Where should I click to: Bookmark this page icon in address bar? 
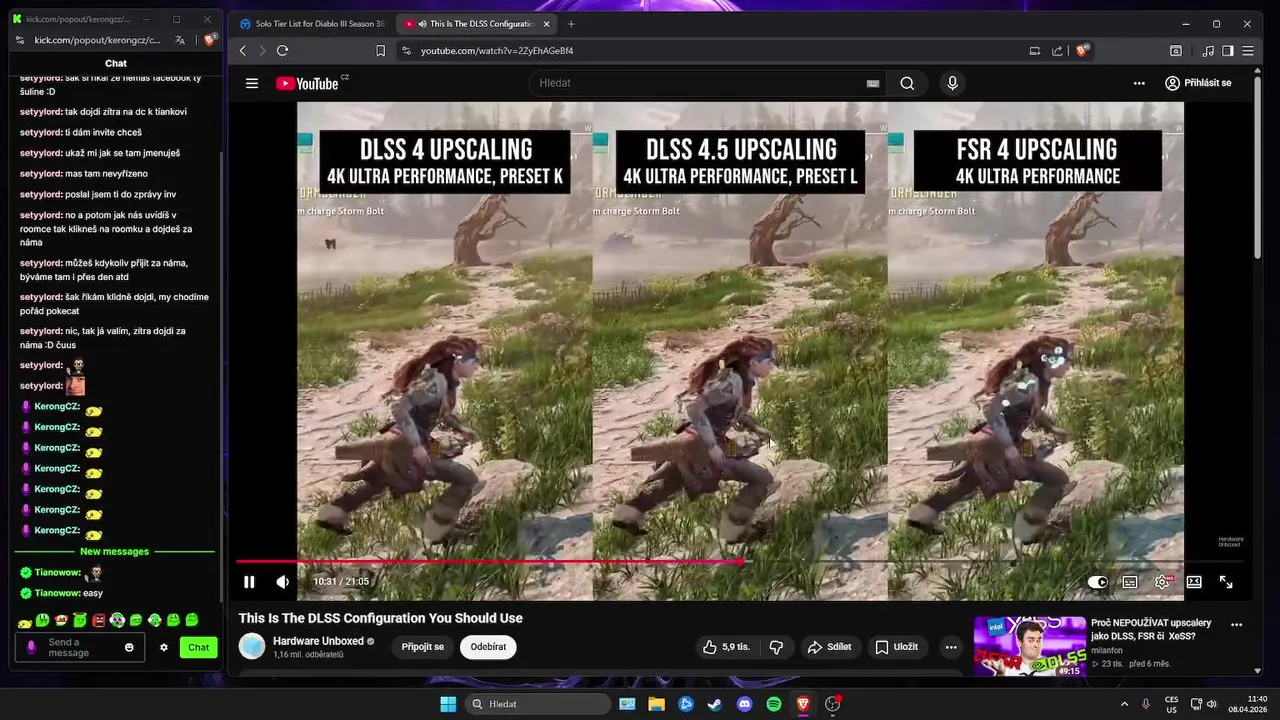[x=380, y=51]
